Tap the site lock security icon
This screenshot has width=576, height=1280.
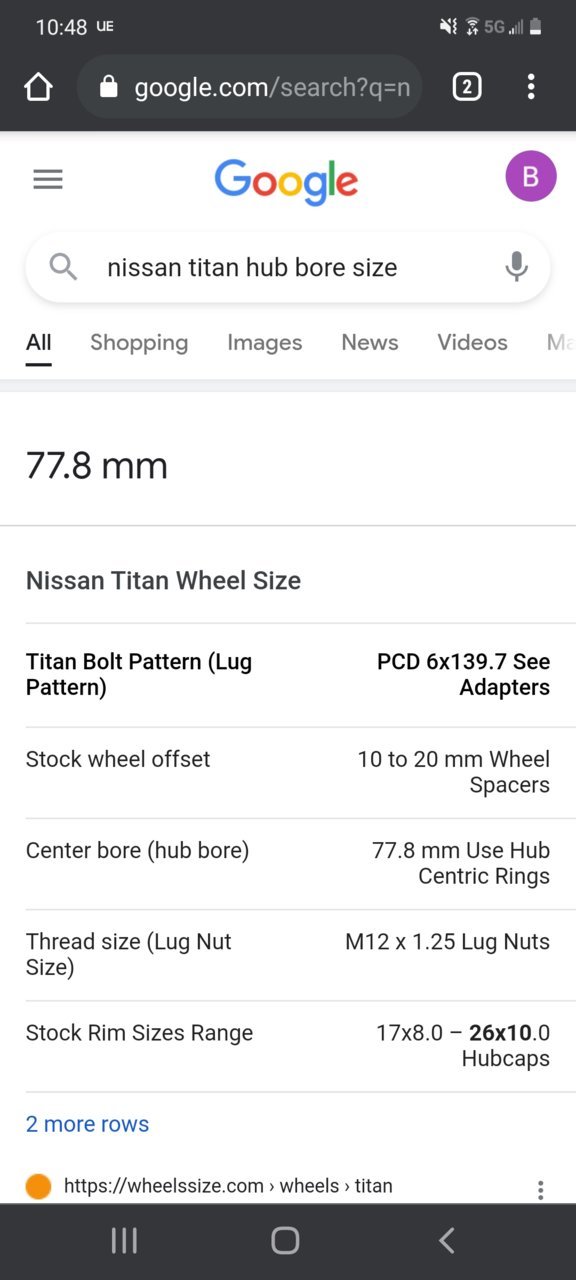click(109, 87)
